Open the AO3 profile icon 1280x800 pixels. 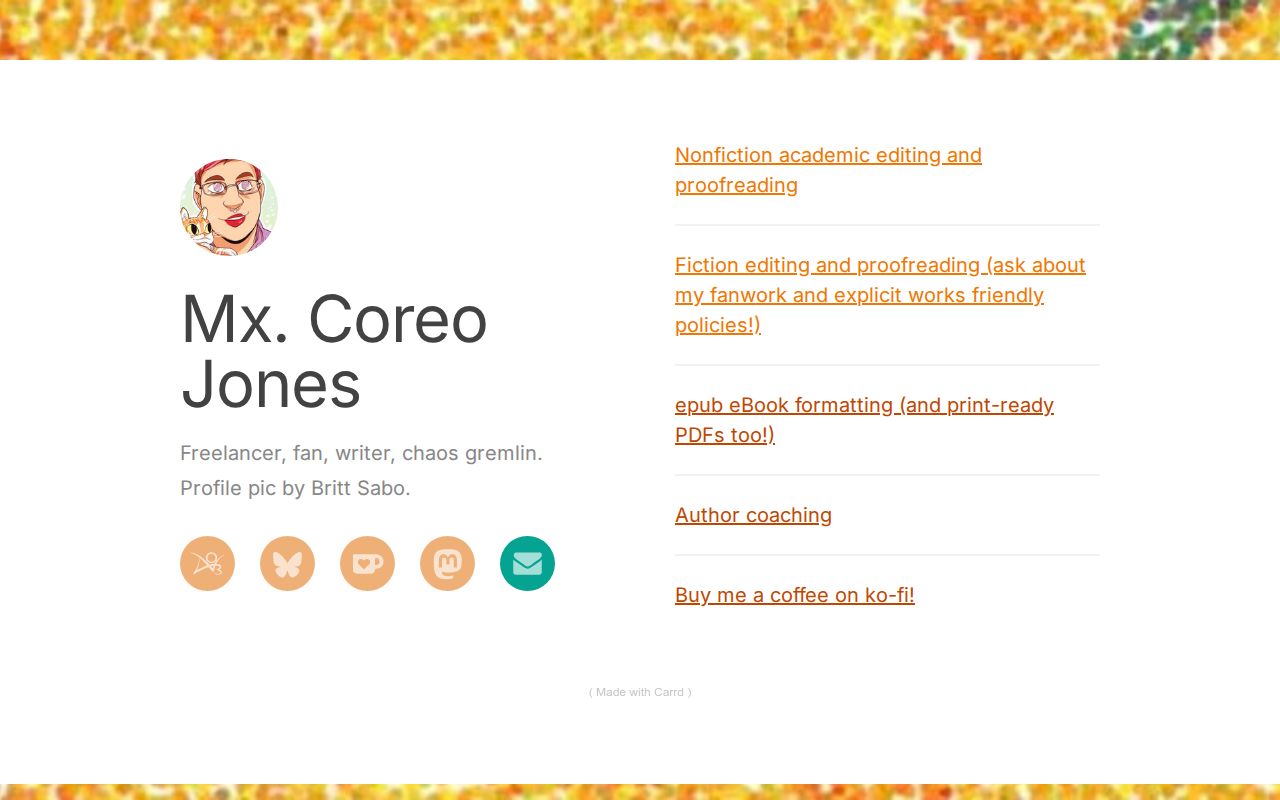pyautogui.click(x=207, y=564)
